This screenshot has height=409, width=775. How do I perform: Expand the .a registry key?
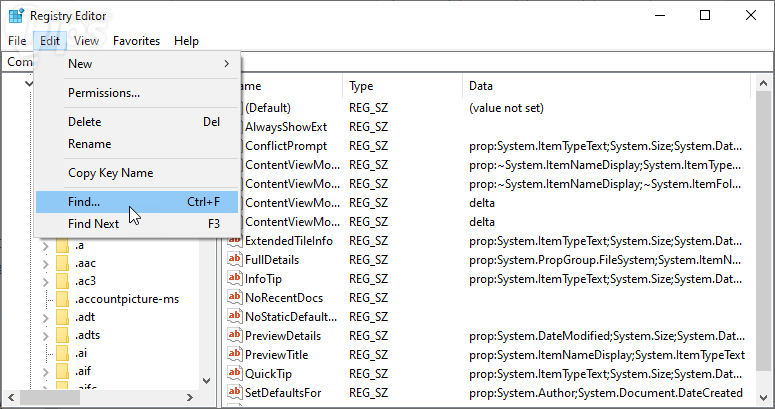pyautogui.click(x=44, y=245)
